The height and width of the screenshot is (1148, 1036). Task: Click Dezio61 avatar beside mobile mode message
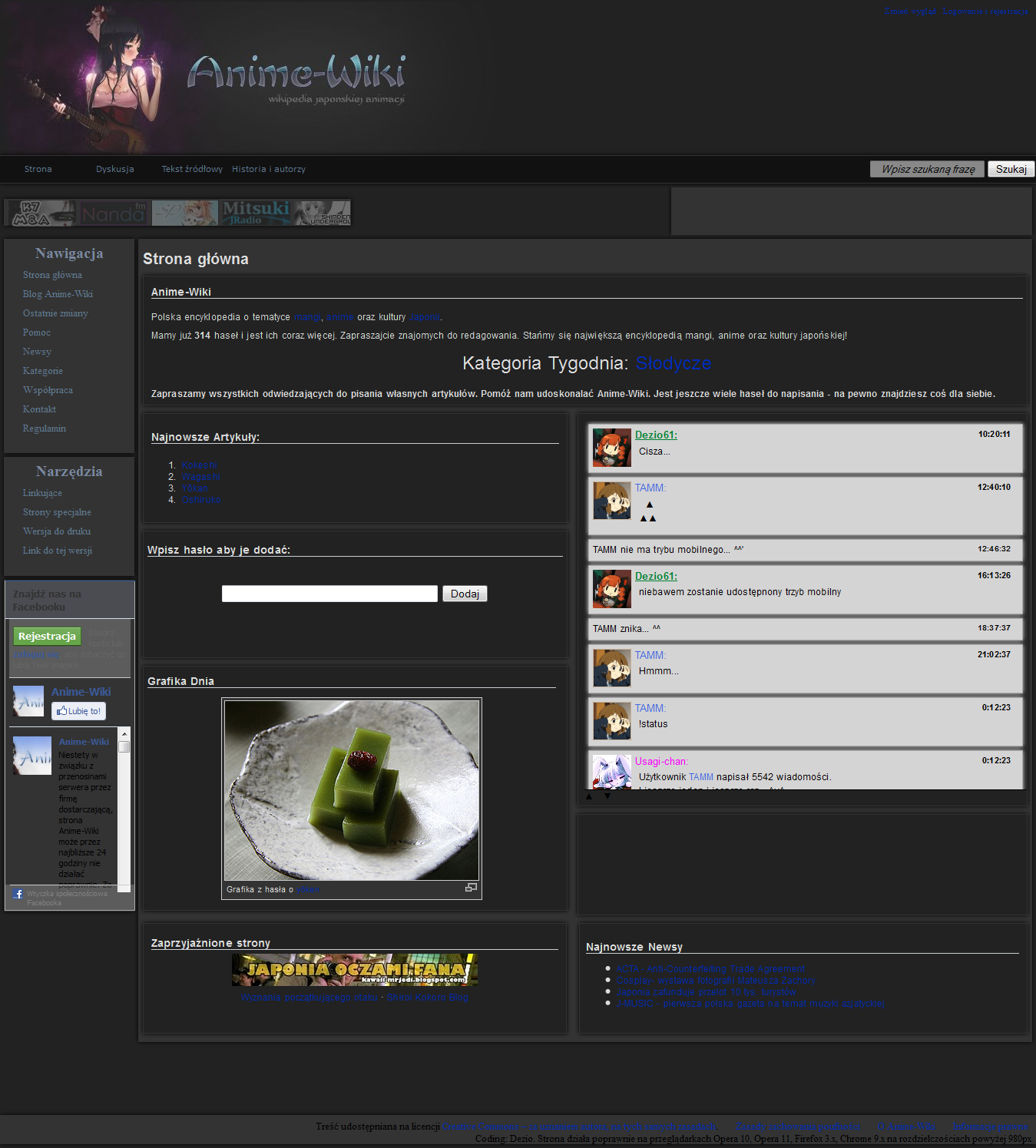(611, 589)
